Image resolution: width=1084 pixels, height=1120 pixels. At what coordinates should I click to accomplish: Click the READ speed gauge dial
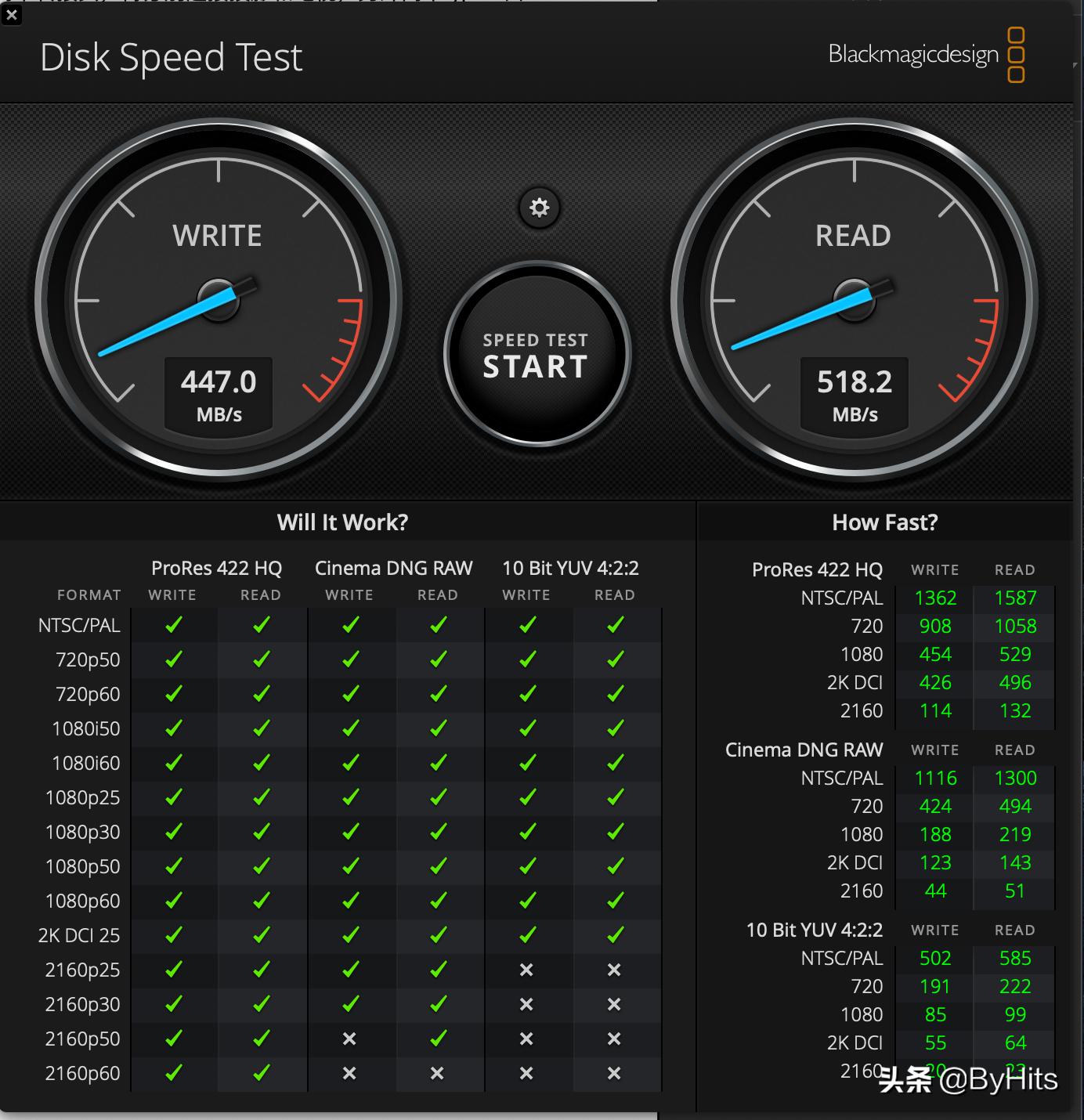(x=854, y=298)
